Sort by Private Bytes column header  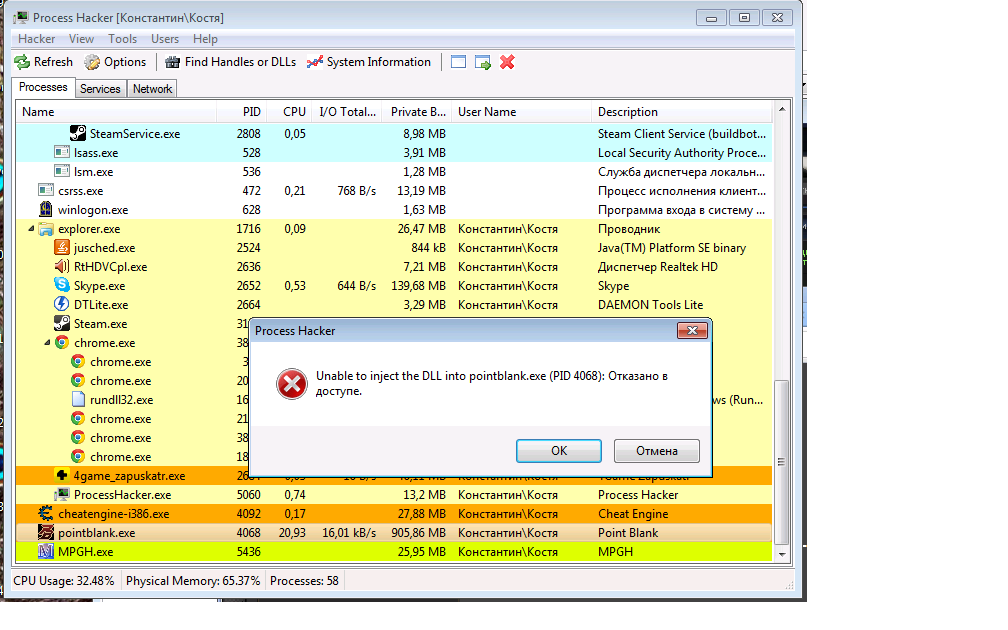click(x=417, y=112)
